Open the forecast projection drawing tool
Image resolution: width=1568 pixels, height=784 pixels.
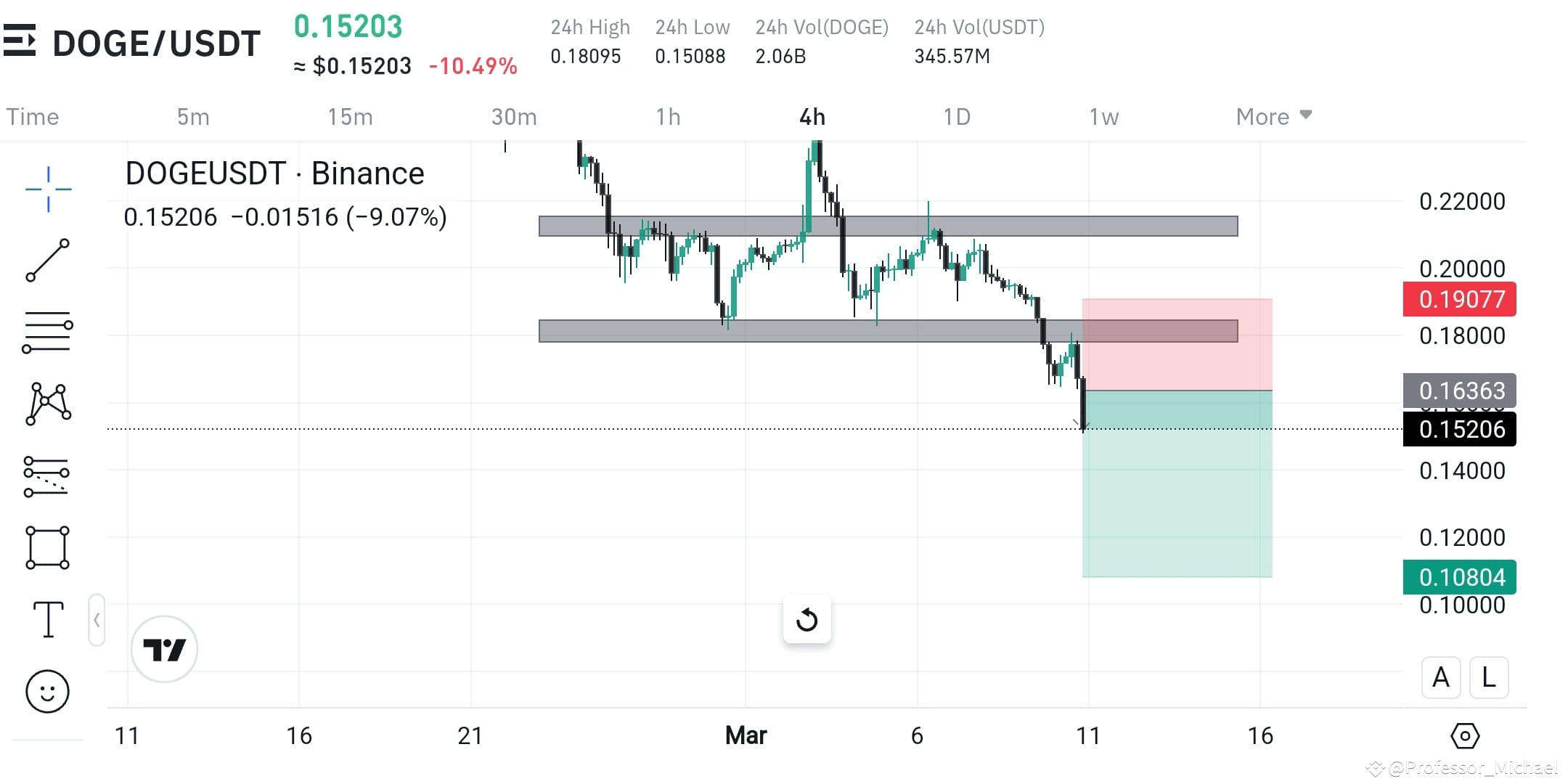coord(47,475)
